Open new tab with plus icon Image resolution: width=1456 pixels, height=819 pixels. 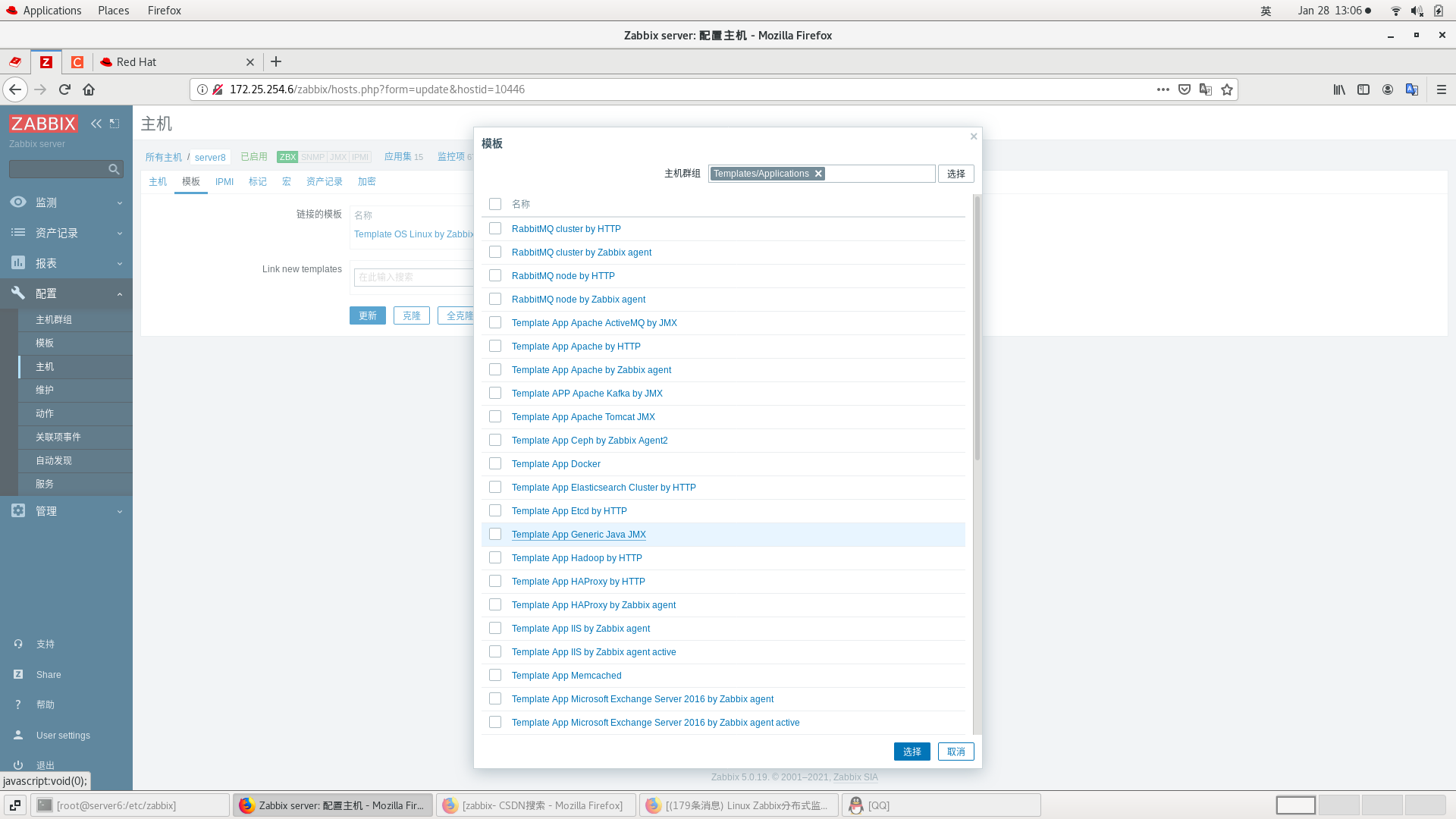point(276,61)
